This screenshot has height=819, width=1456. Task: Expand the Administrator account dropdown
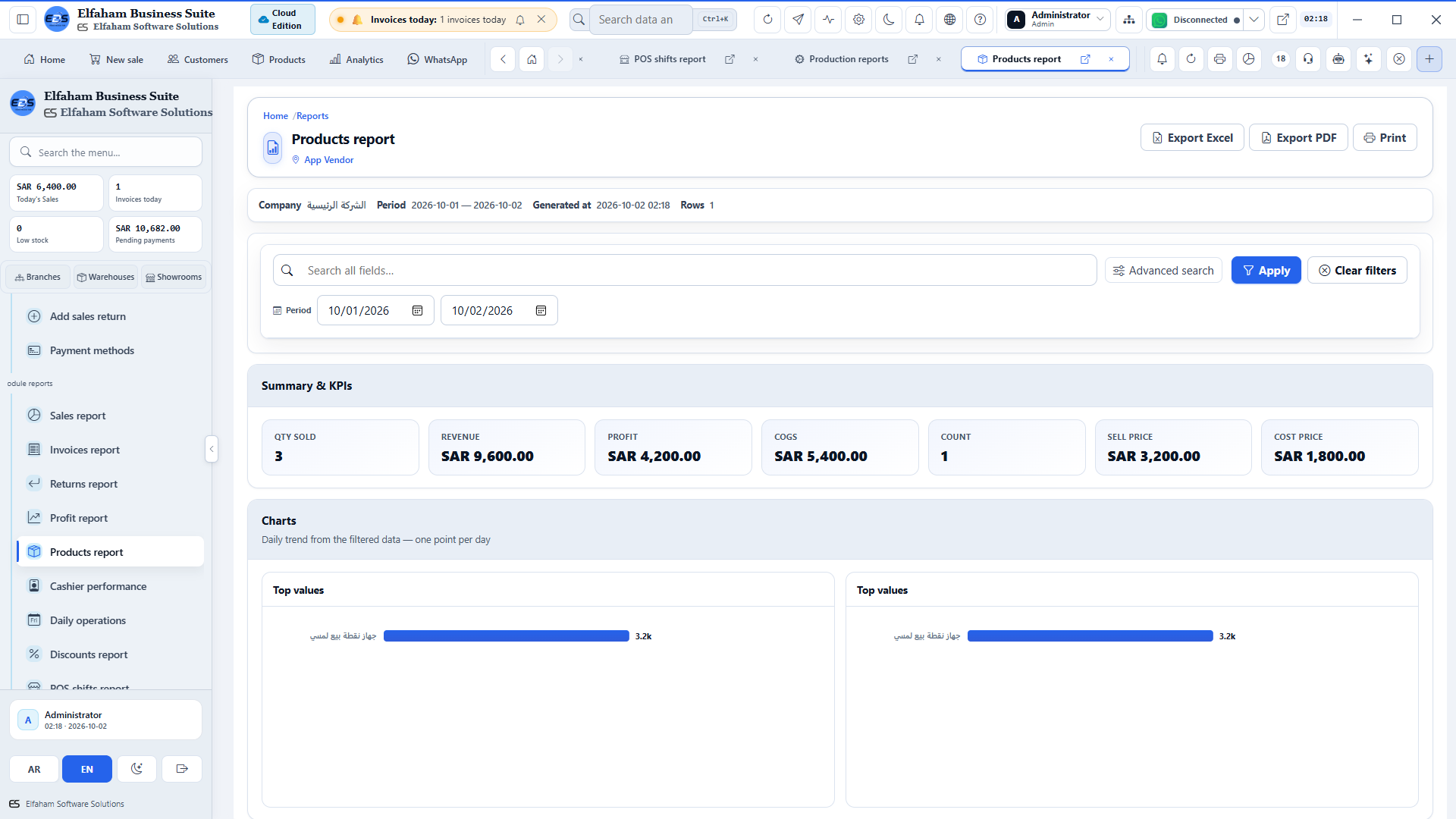(x=1058, y=20)
